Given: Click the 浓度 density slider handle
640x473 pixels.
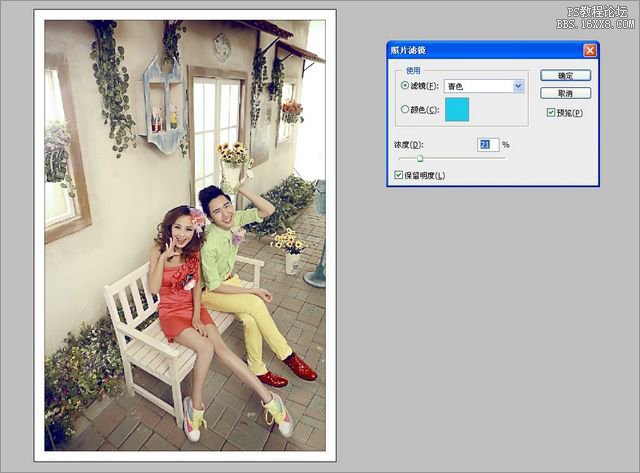Looking at the screenshot, I should [420, 158].
